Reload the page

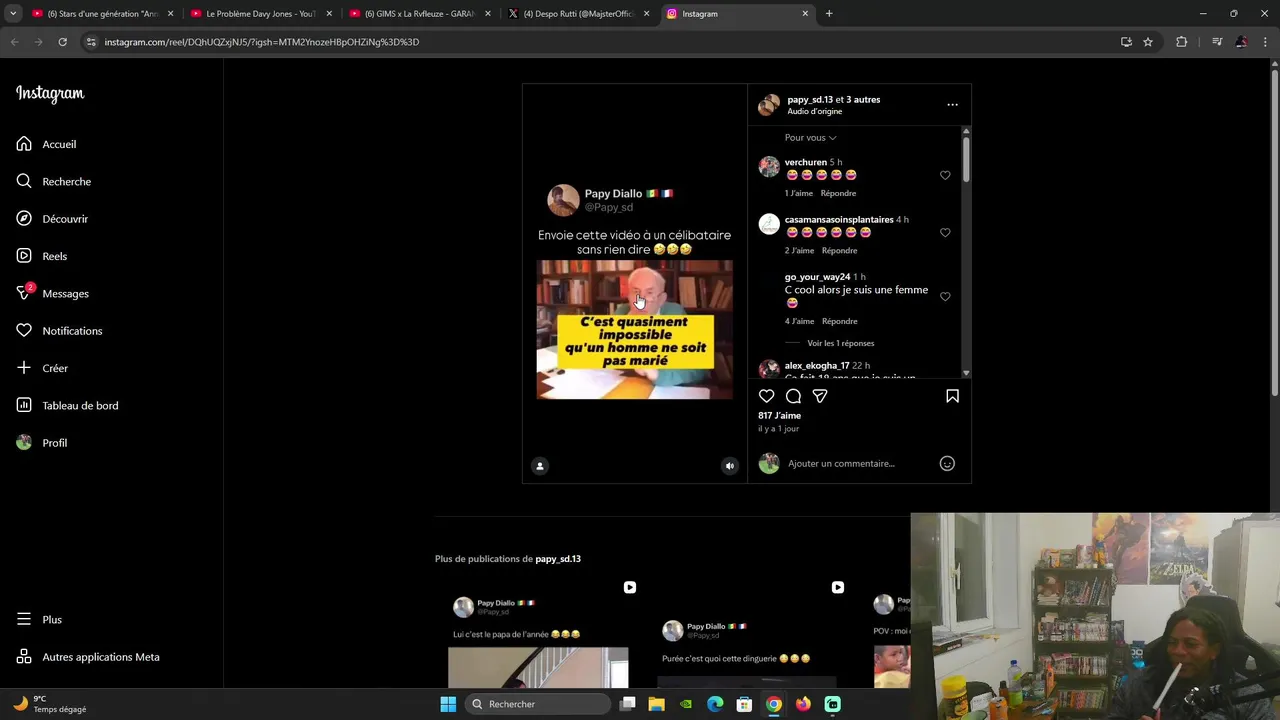tap(62, 42)
